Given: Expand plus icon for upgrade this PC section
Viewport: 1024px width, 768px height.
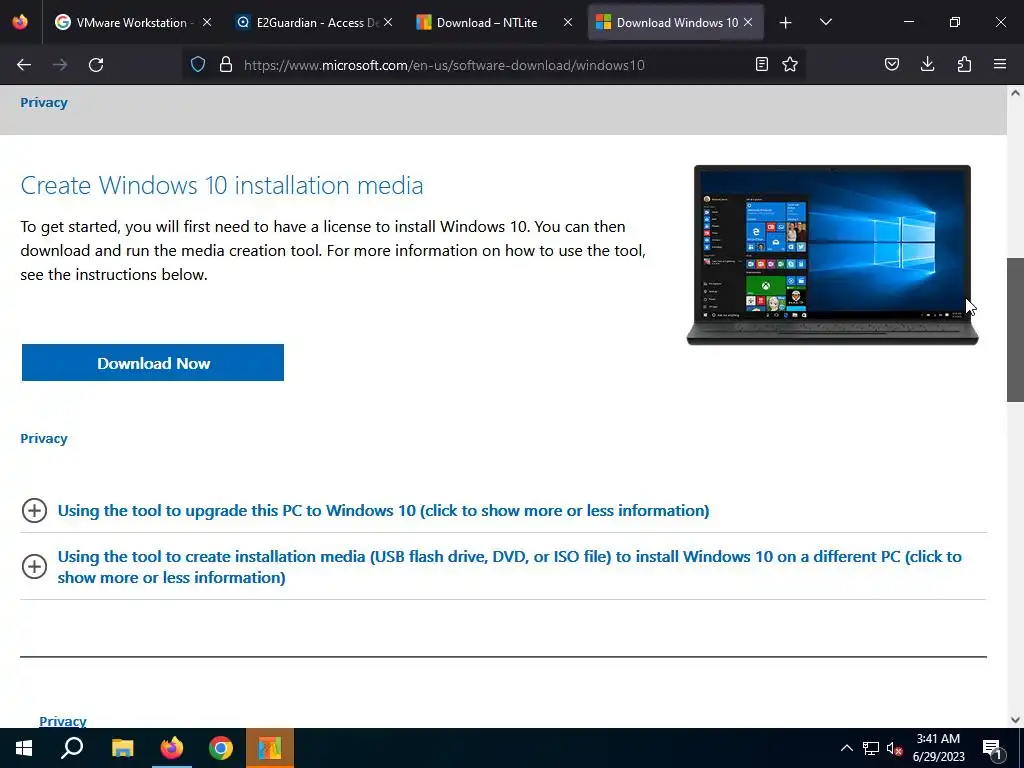Looking at the screenshot, I should (x=34, y=511).
